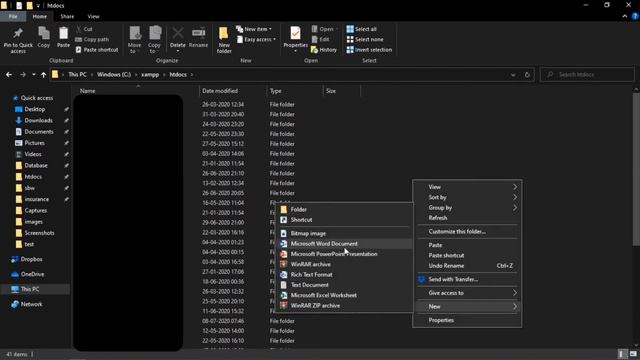Open Screenshots folder in navigation pane
This screenshot has width=640, height=360.
tap(39, 233)
